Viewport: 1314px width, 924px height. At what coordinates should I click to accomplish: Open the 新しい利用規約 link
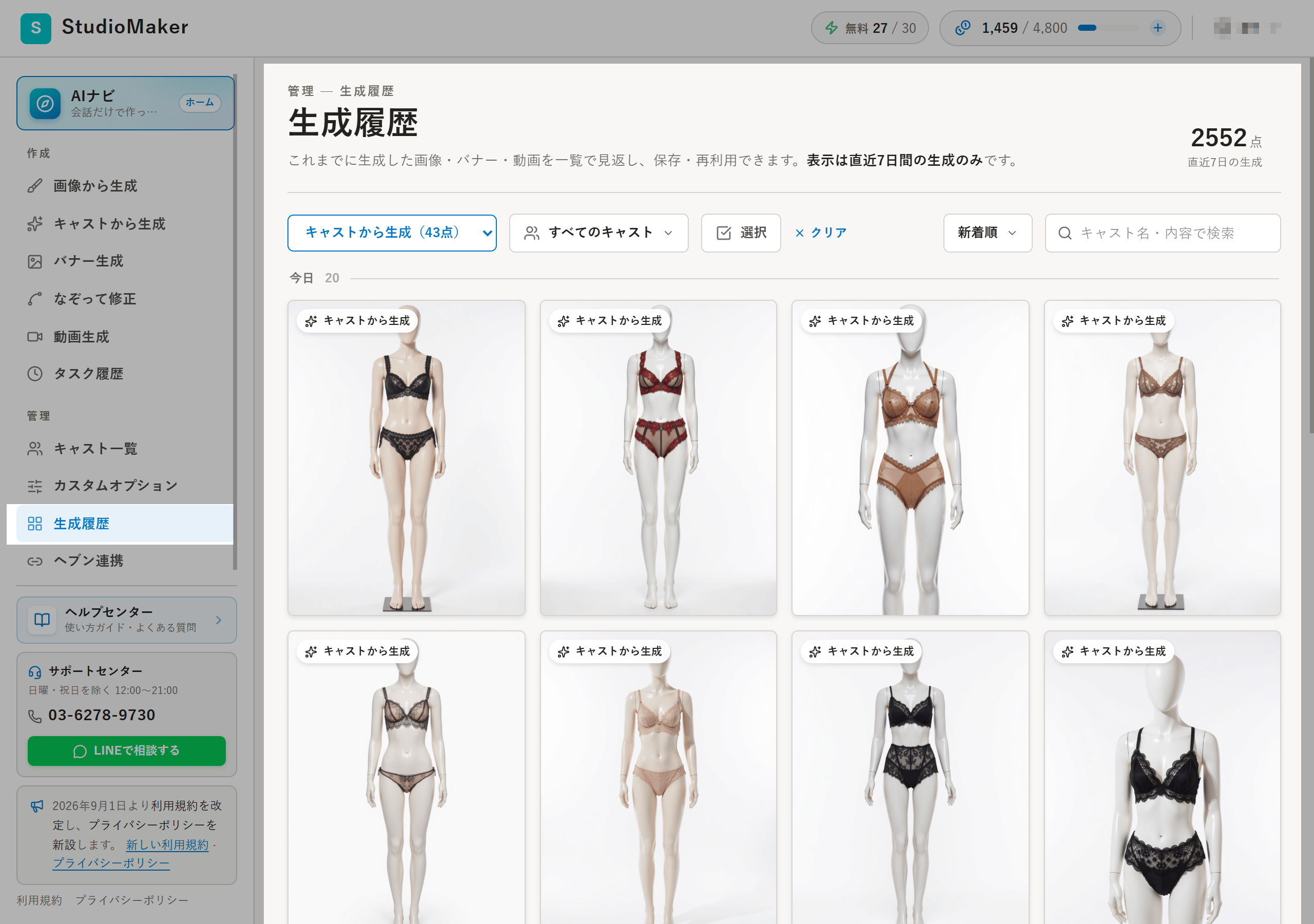point(167,845)
